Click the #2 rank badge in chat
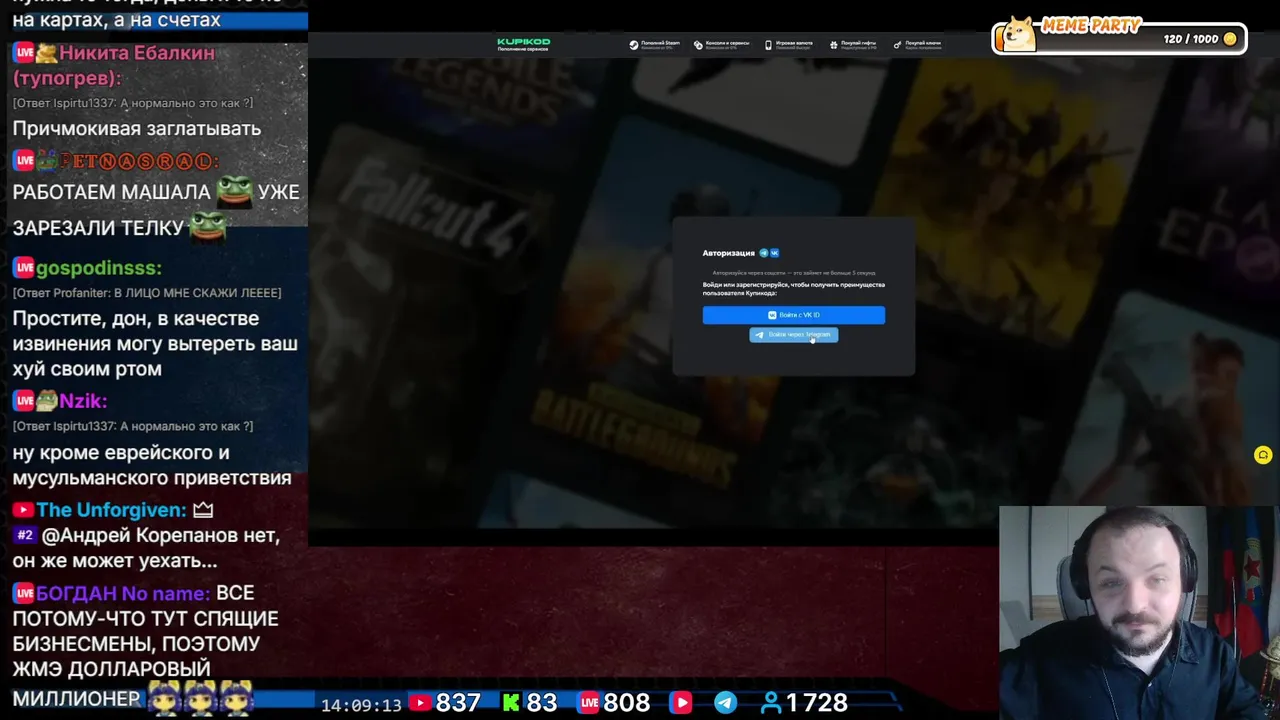 (25, 536)
